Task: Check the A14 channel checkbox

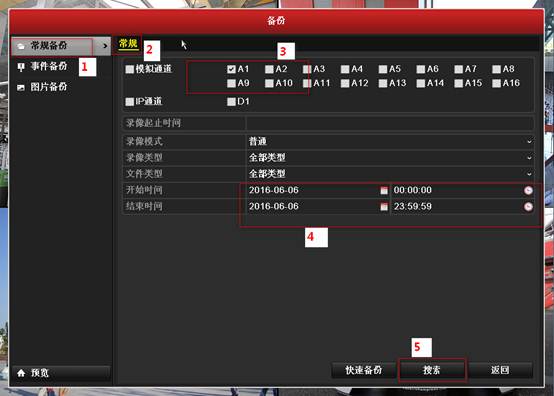Action: (420, 83)
